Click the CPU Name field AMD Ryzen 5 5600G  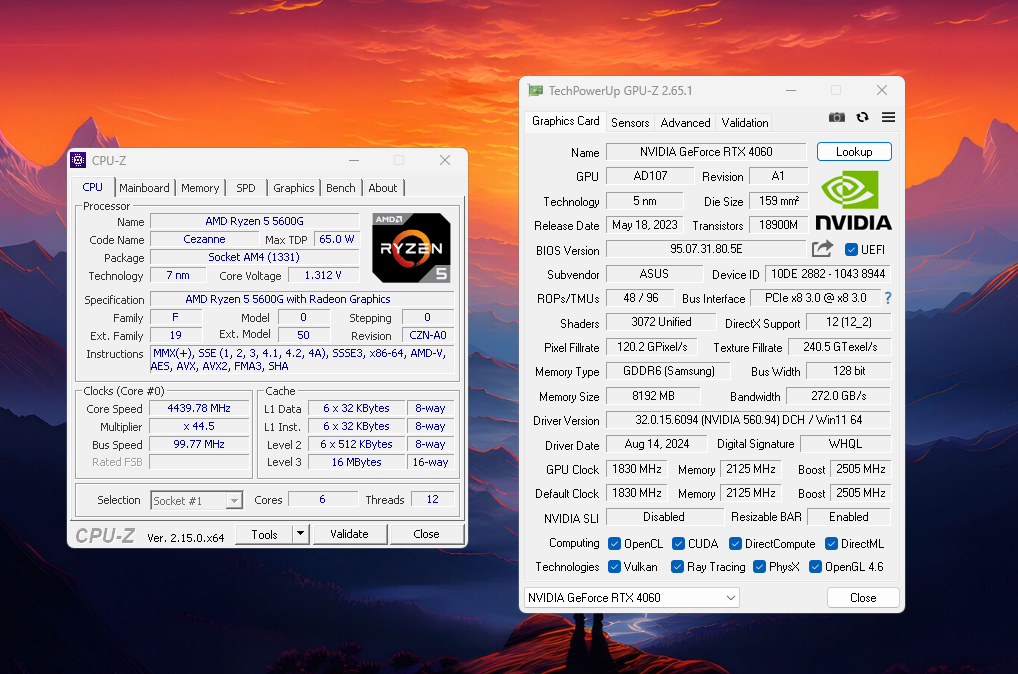pyautogui.click(x=254, y=221)
